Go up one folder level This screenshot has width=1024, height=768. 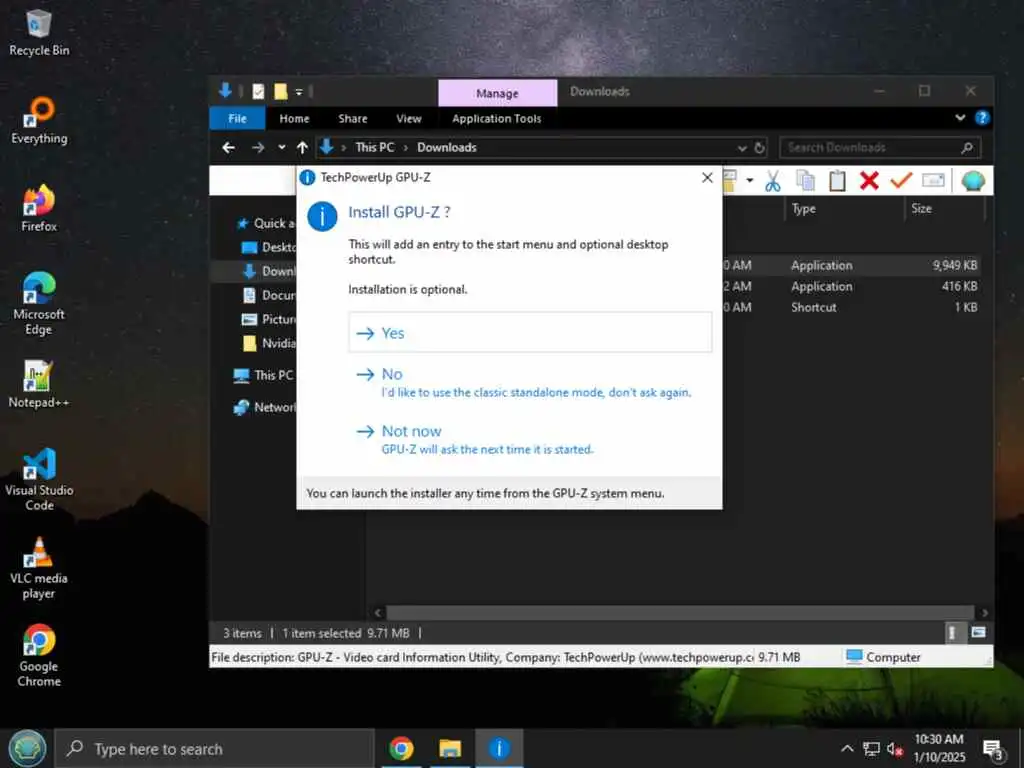point(302,148)
